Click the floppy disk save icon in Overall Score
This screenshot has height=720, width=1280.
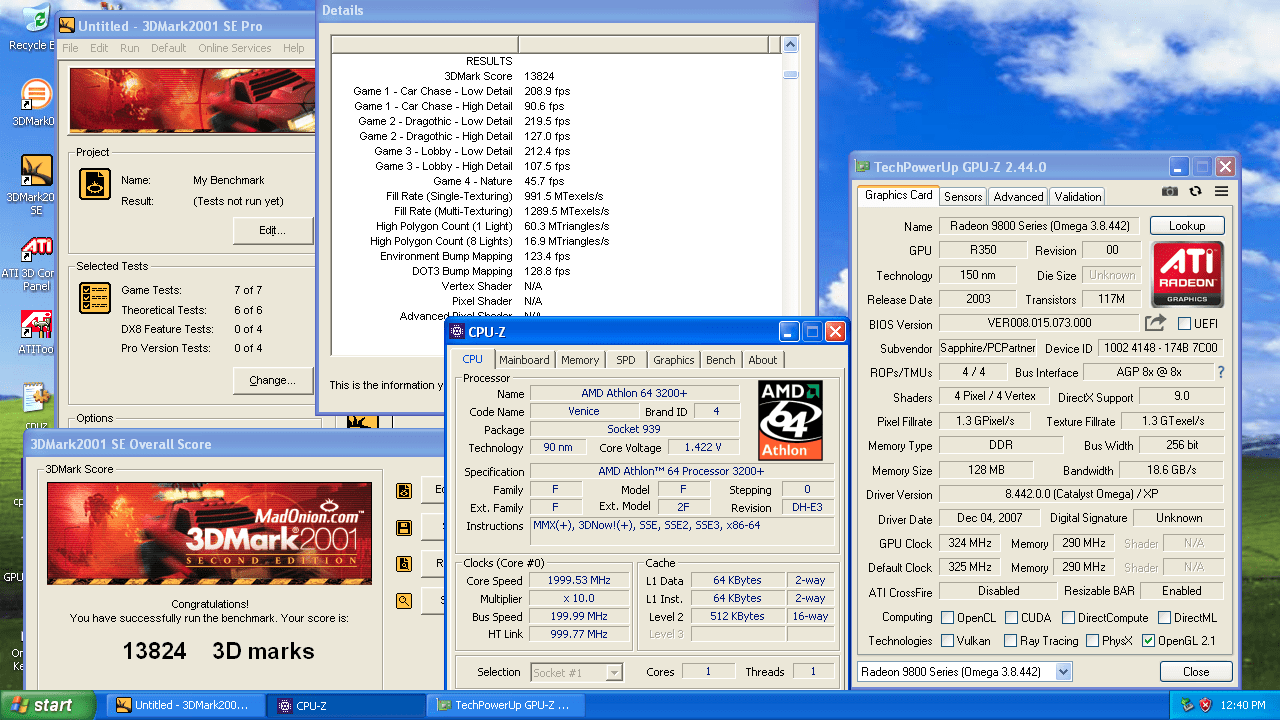[x=404, y=527]
